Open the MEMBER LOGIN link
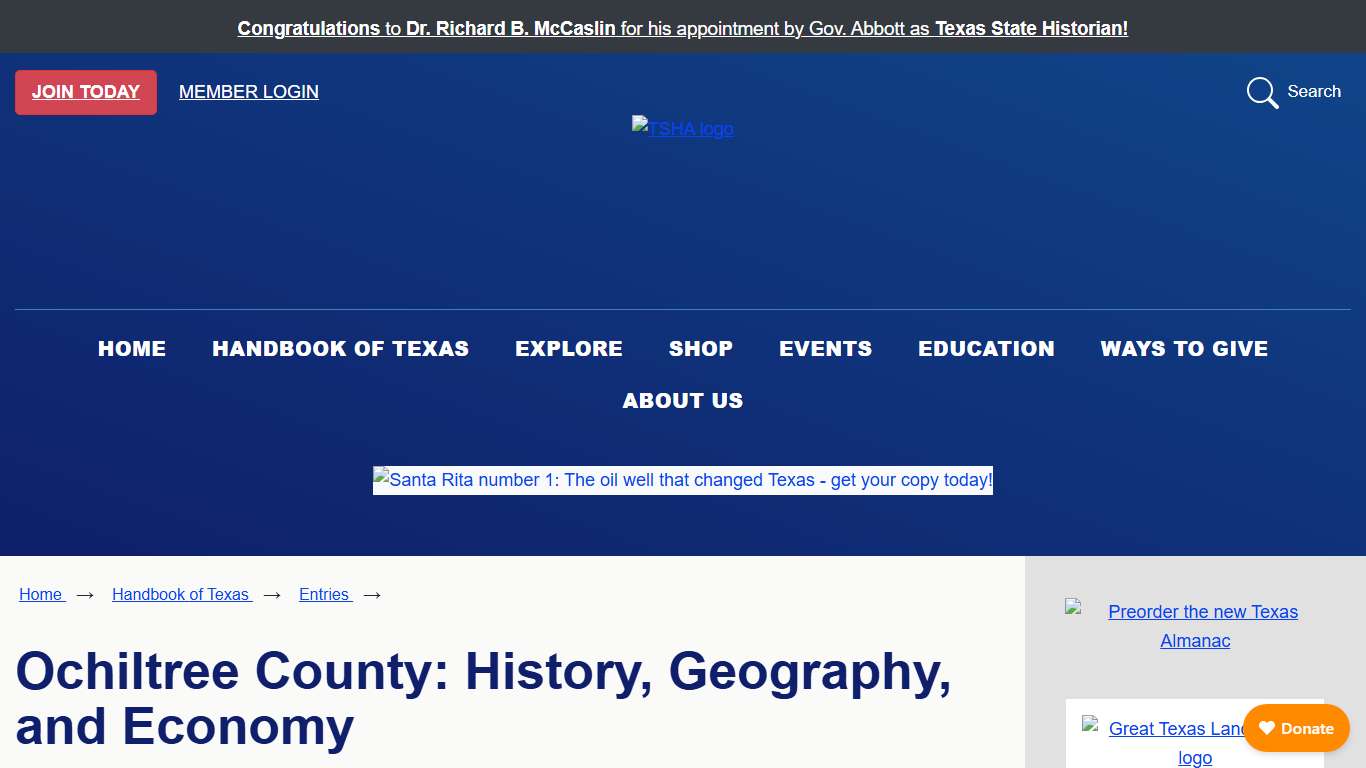 pyautogui.click(x=249, y=92)
